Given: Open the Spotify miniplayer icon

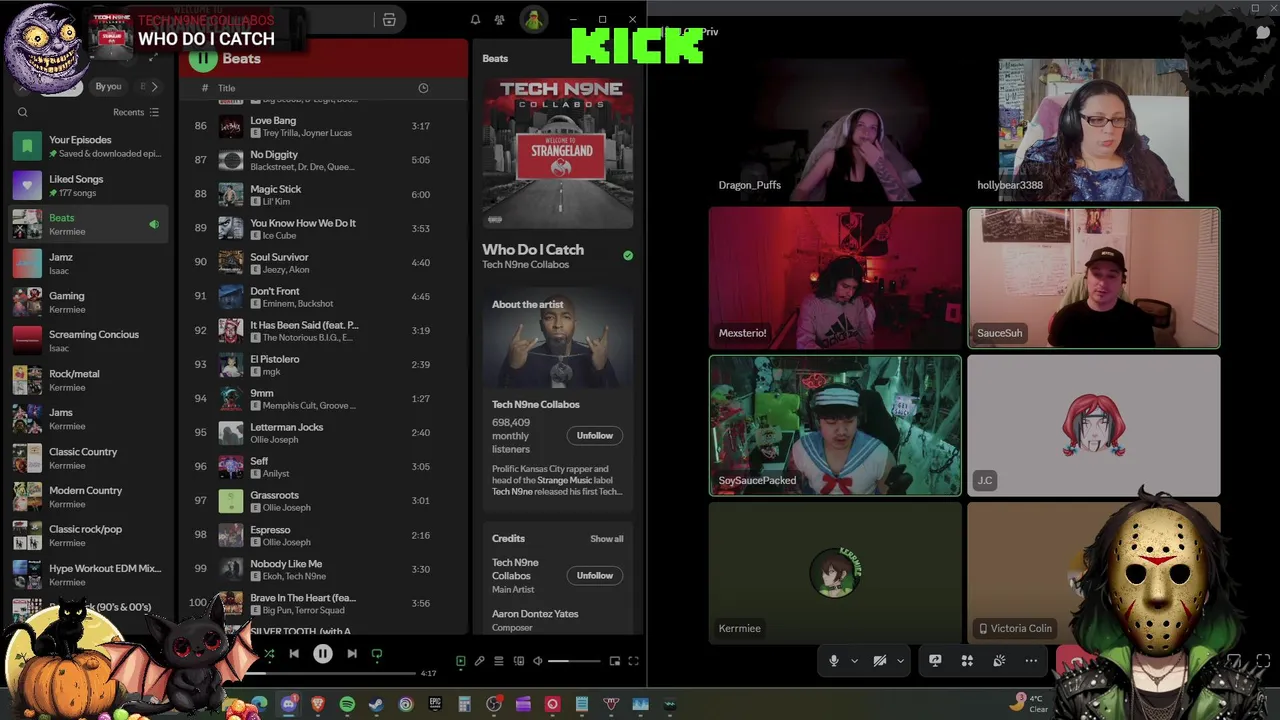Looking at the screenshot, I should tap(614, 661).
